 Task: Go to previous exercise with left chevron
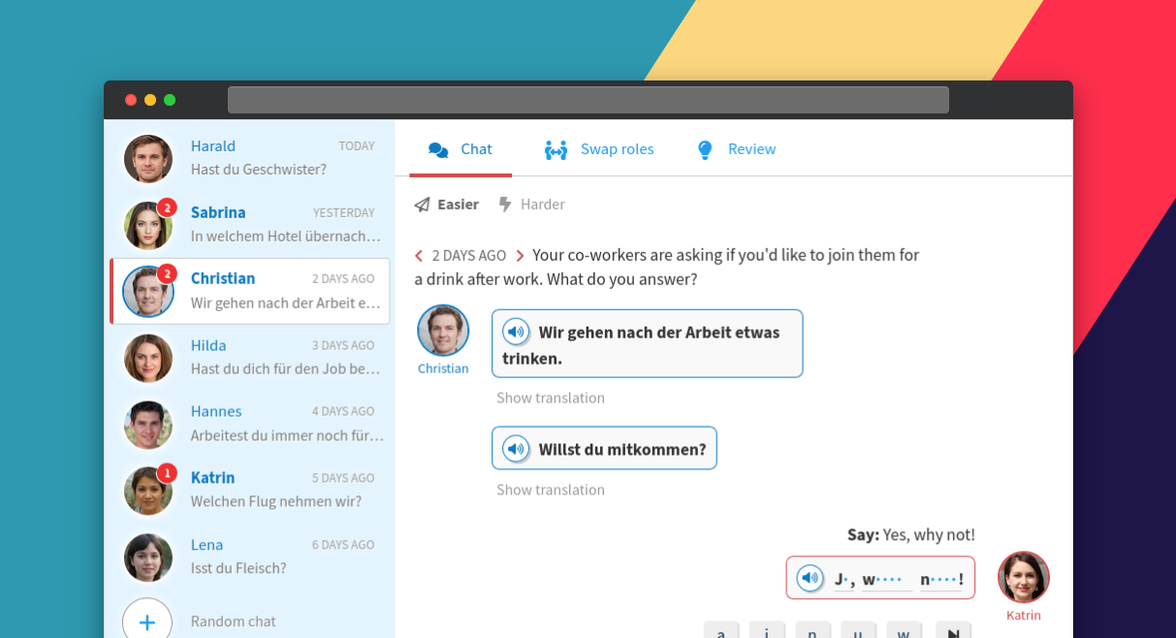tap(419, 256)
